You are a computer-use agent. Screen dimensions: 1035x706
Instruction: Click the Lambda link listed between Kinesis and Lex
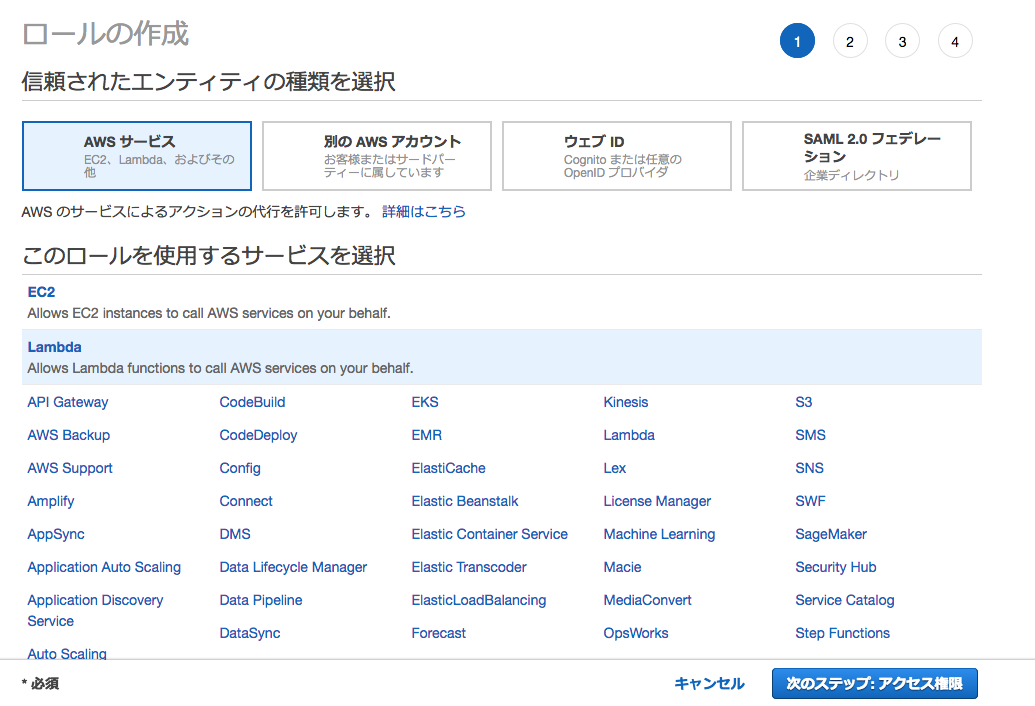tap(629, 435)
